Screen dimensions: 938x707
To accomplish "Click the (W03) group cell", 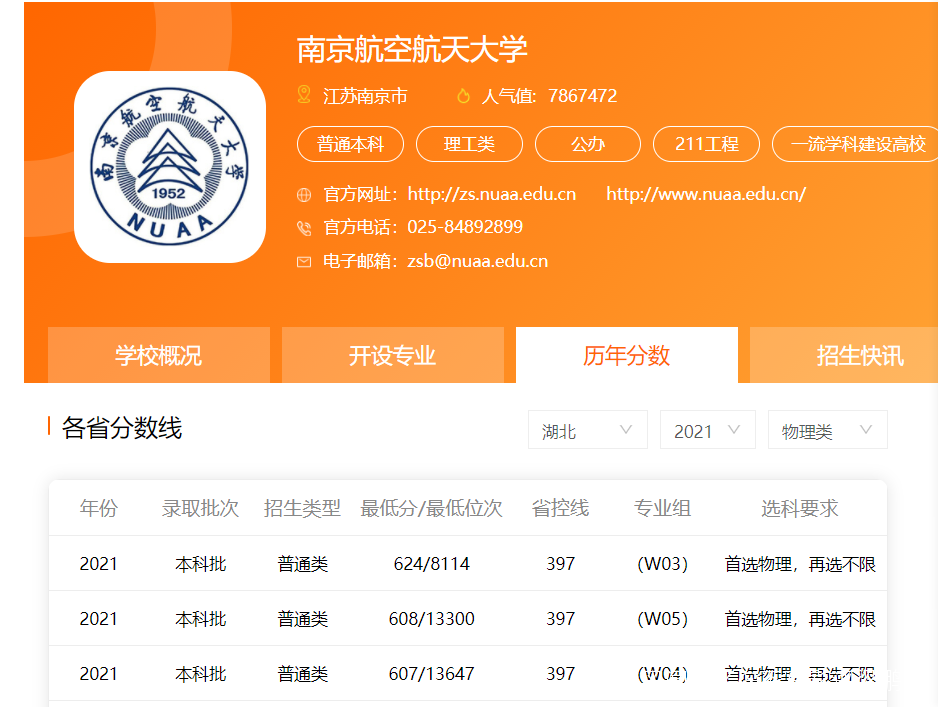I will coord(662,563).
